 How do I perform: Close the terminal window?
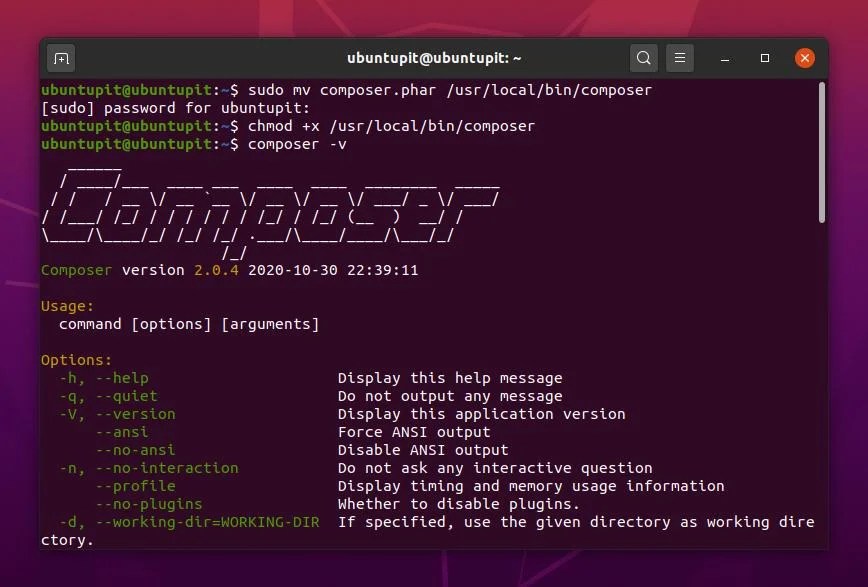(804, 58)
